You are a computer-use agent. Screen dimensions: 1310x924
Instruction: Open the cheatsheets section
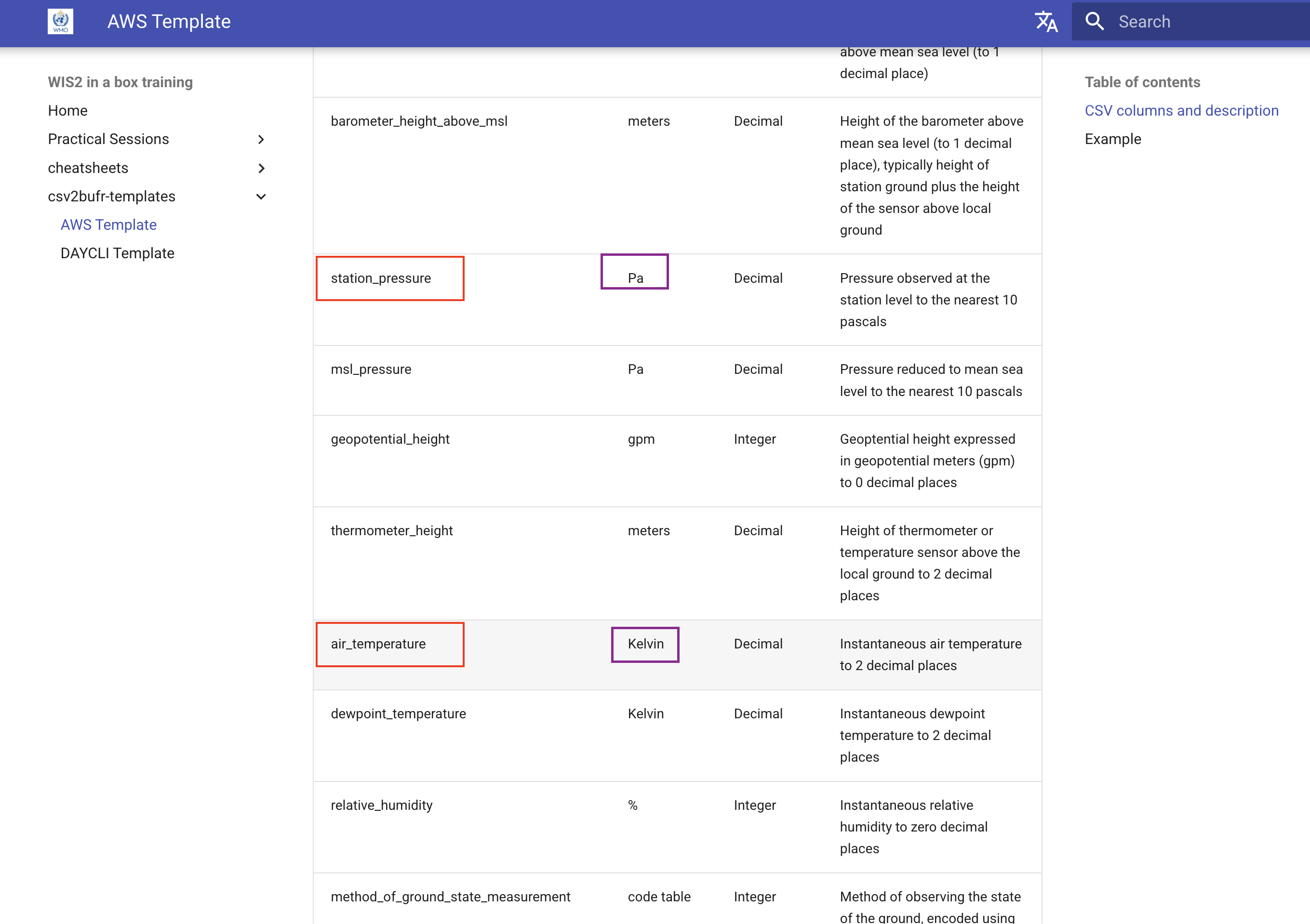point(88,168)
